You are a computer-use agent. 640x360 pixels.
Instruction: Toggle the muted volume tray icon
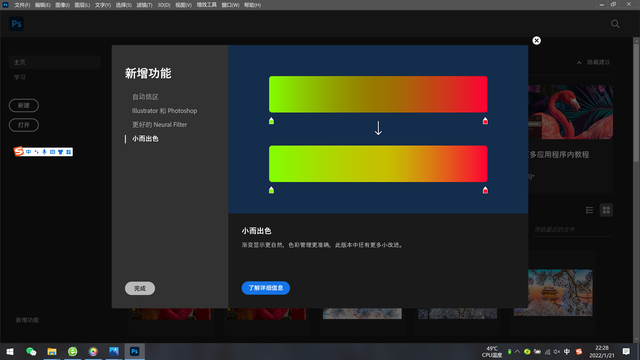(x=557, y=352)
